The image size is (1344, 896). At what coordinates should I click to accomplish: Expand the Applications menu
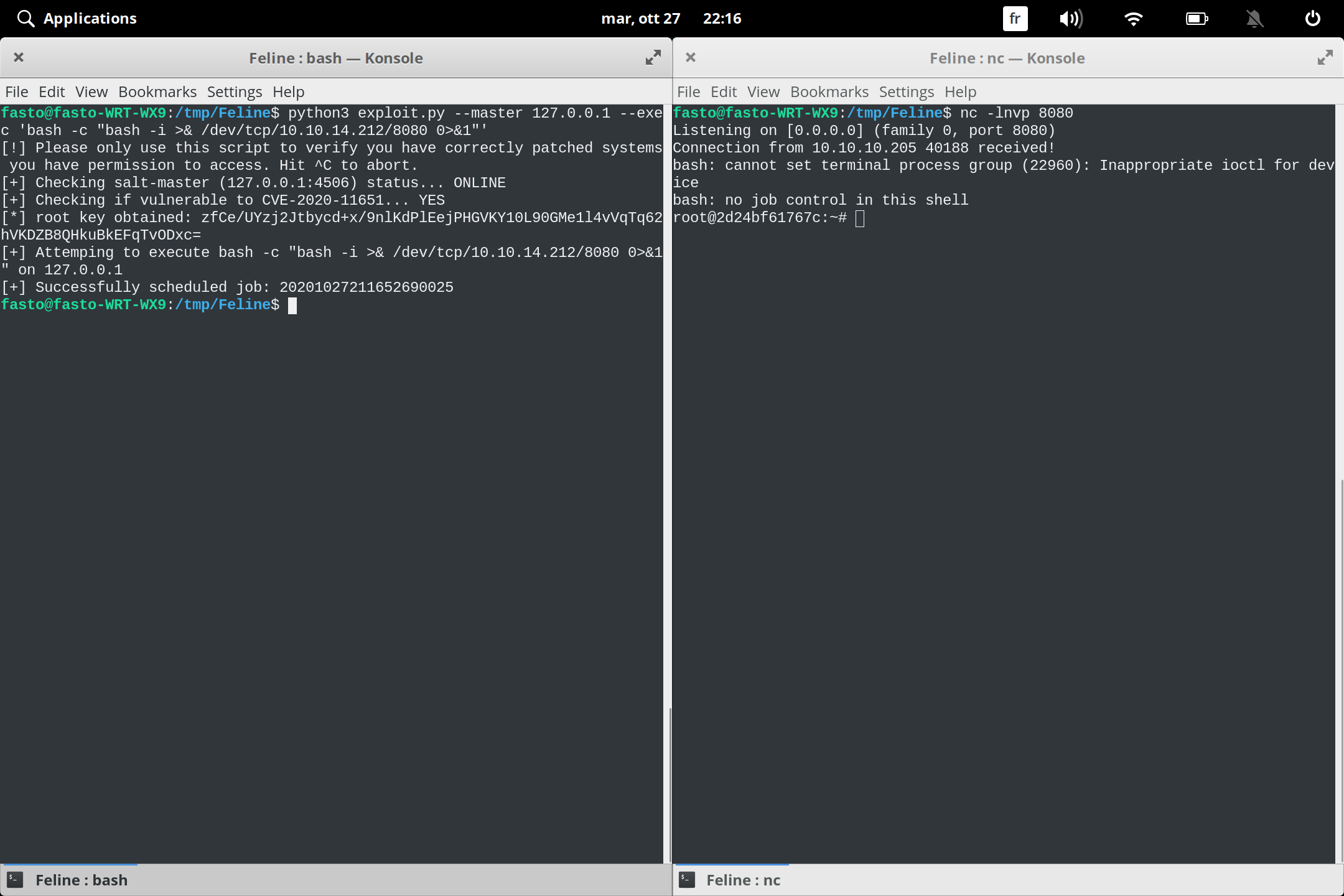tap(90, 18)
